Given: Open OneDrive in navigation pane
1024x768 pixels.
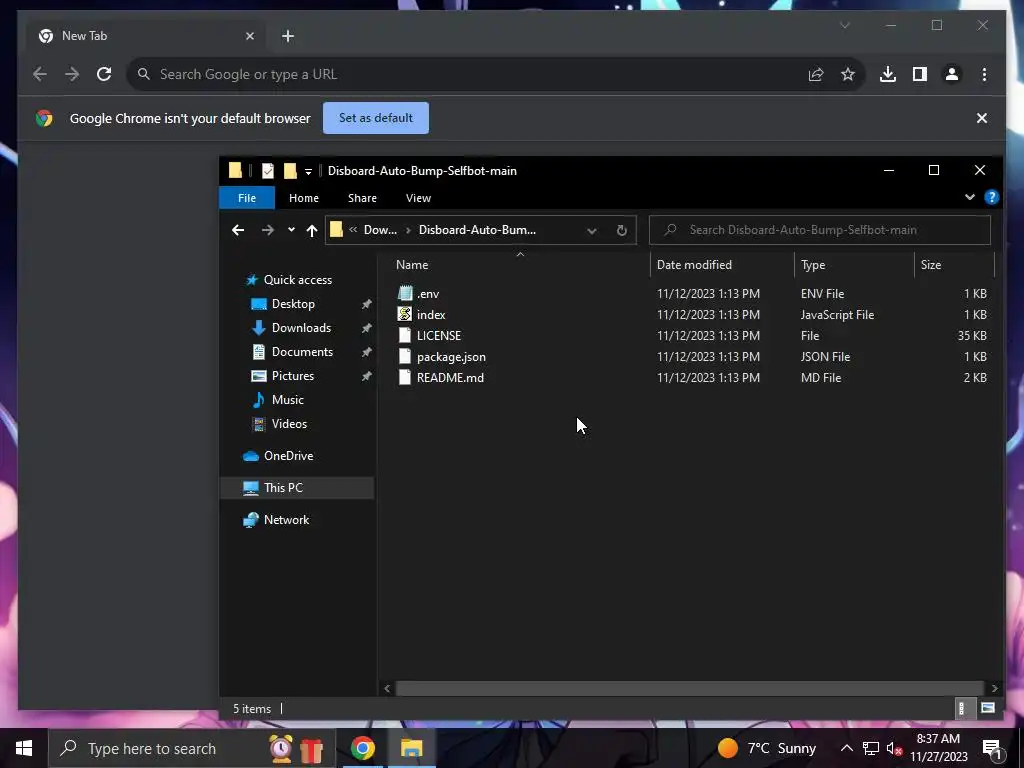Looking at the screenshot, I should (288, 456).
